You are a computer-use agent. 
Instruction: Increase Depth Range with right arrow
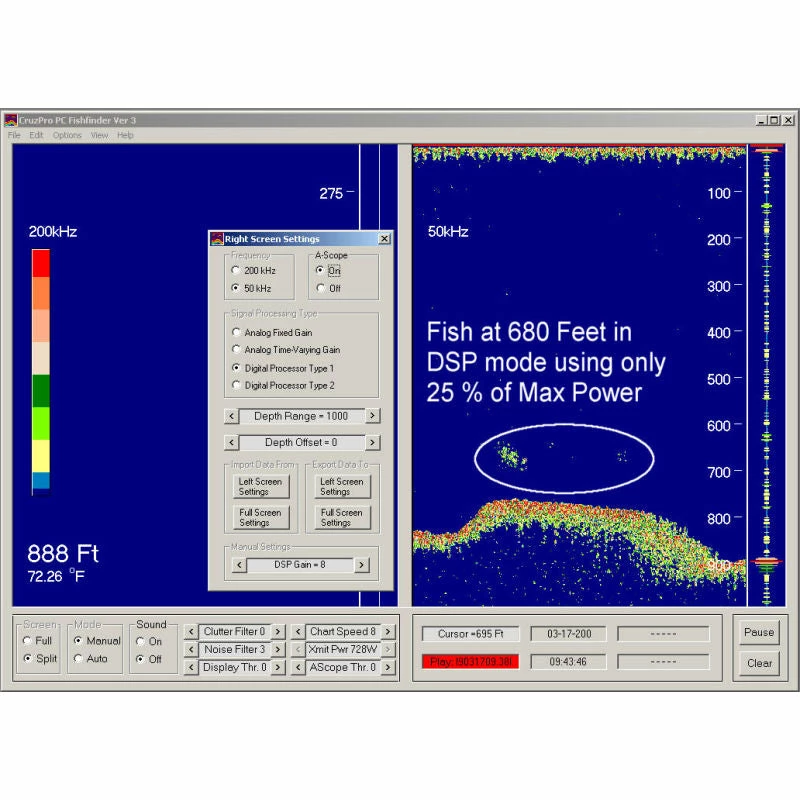coord(372,416)
